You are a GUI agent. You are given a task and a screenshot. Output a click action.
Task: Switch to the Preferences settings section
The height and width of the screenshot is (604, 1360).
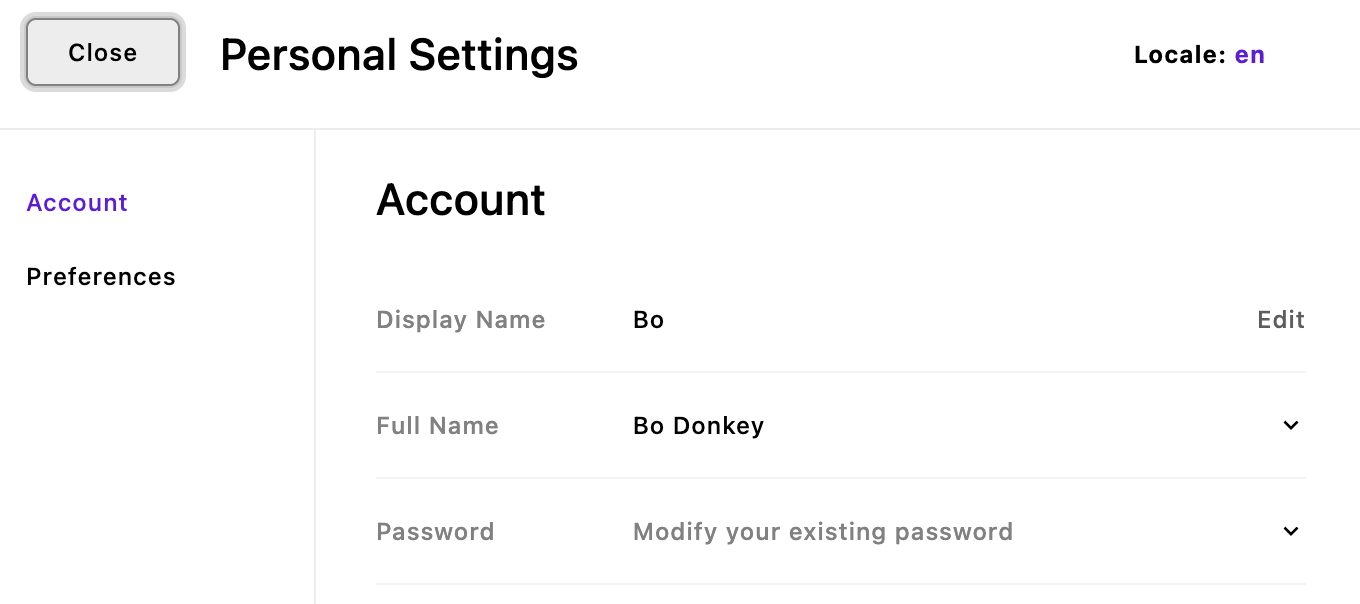click(x=101, y=277)
